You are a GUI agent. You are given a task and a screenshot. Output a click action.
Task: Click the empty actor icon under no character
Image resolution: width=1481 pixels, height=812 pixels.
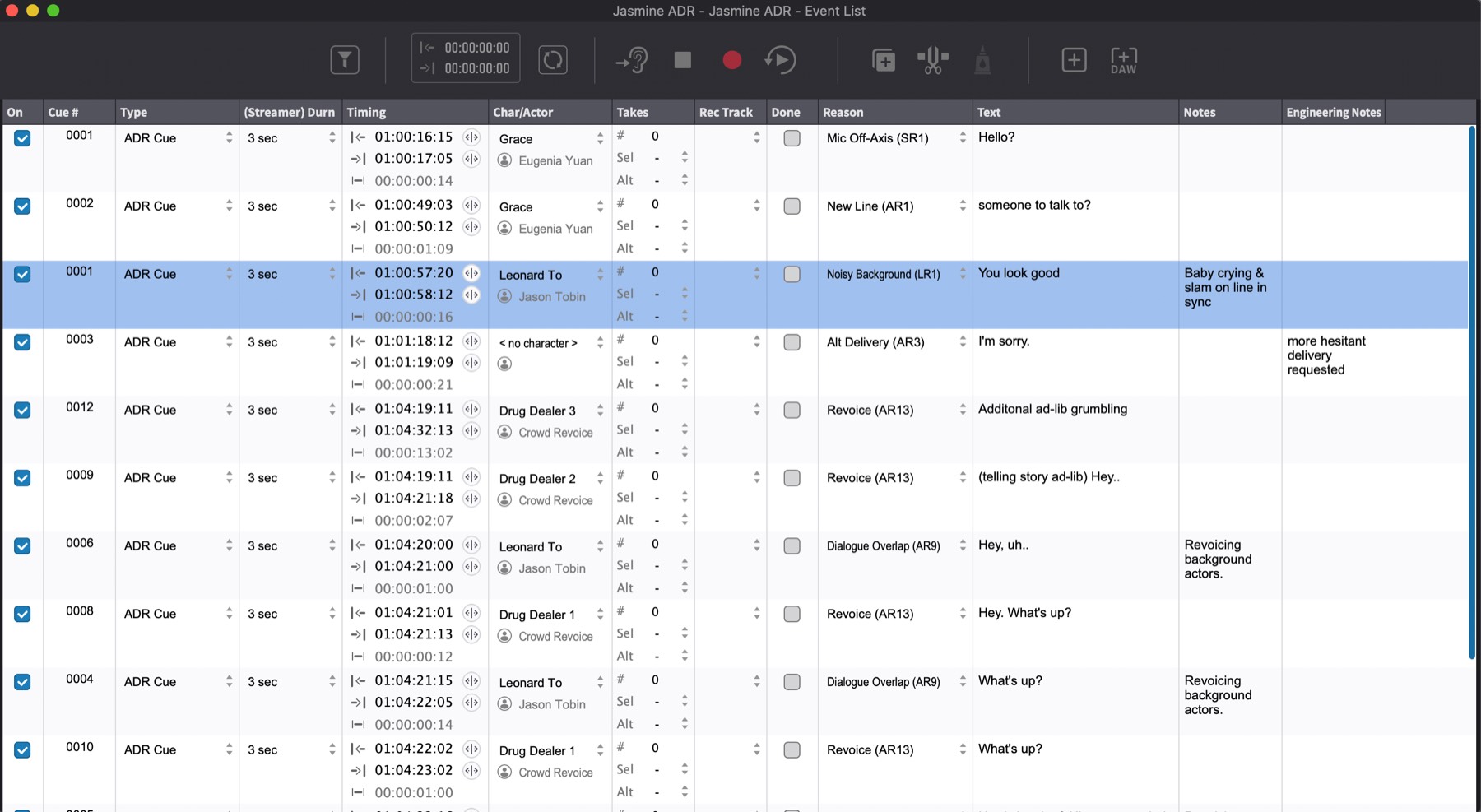tap(505, 364)
